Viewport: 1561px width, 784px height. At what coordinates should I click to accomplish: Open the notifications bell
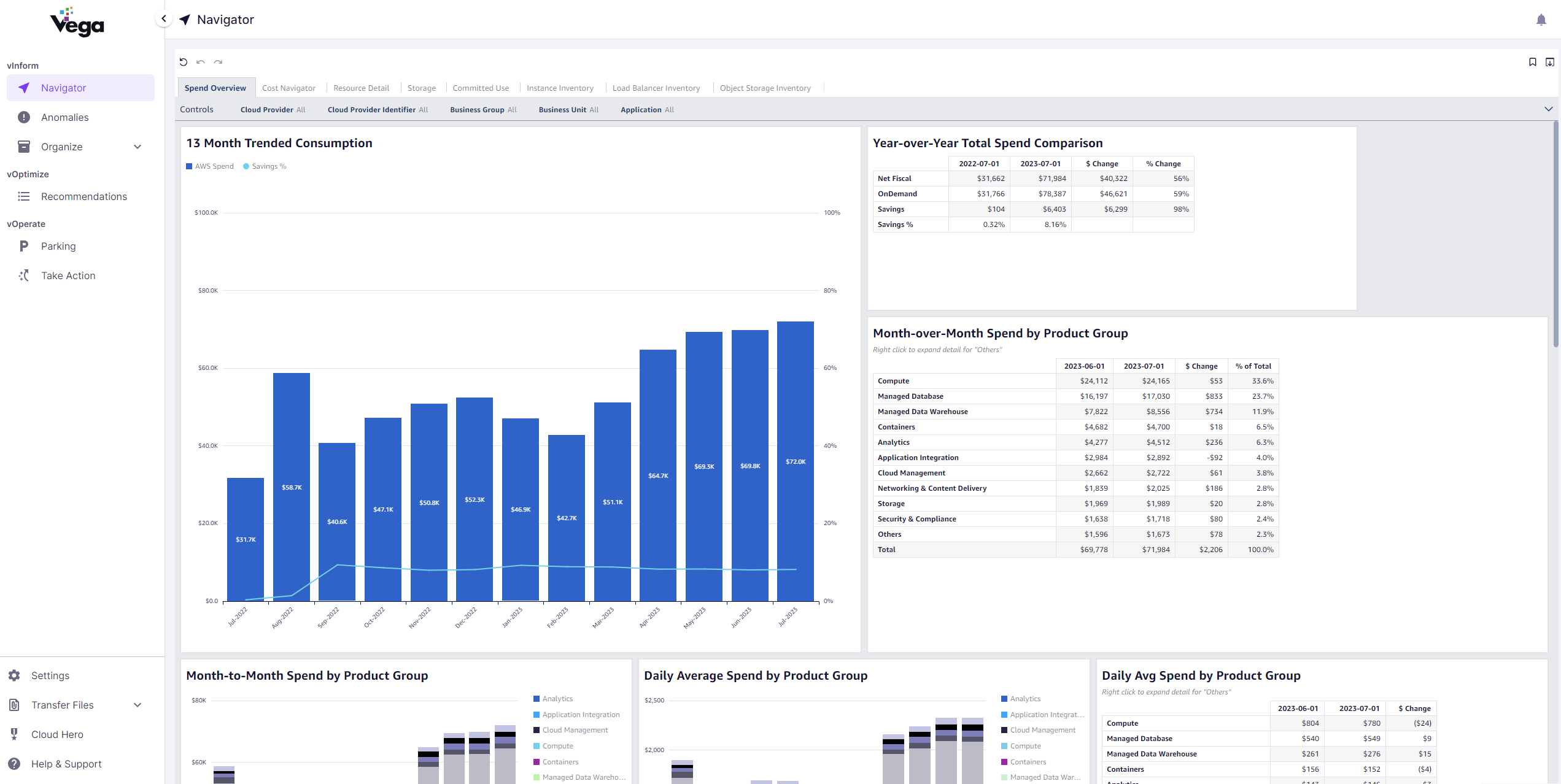point(1541,20)
